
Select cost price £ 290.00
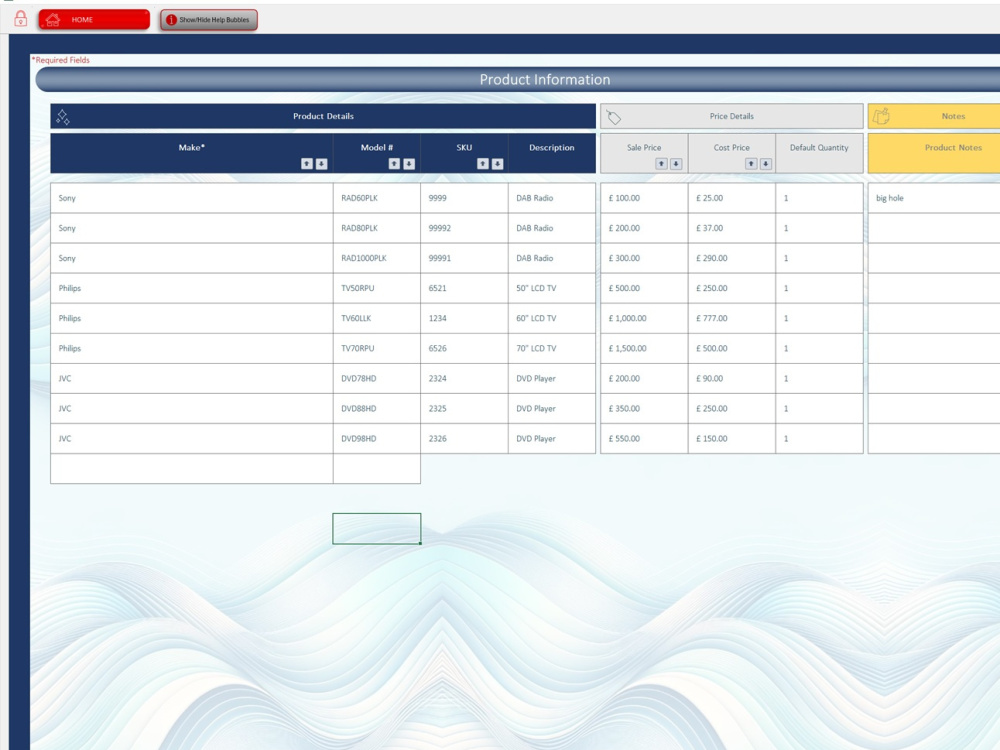732,258
